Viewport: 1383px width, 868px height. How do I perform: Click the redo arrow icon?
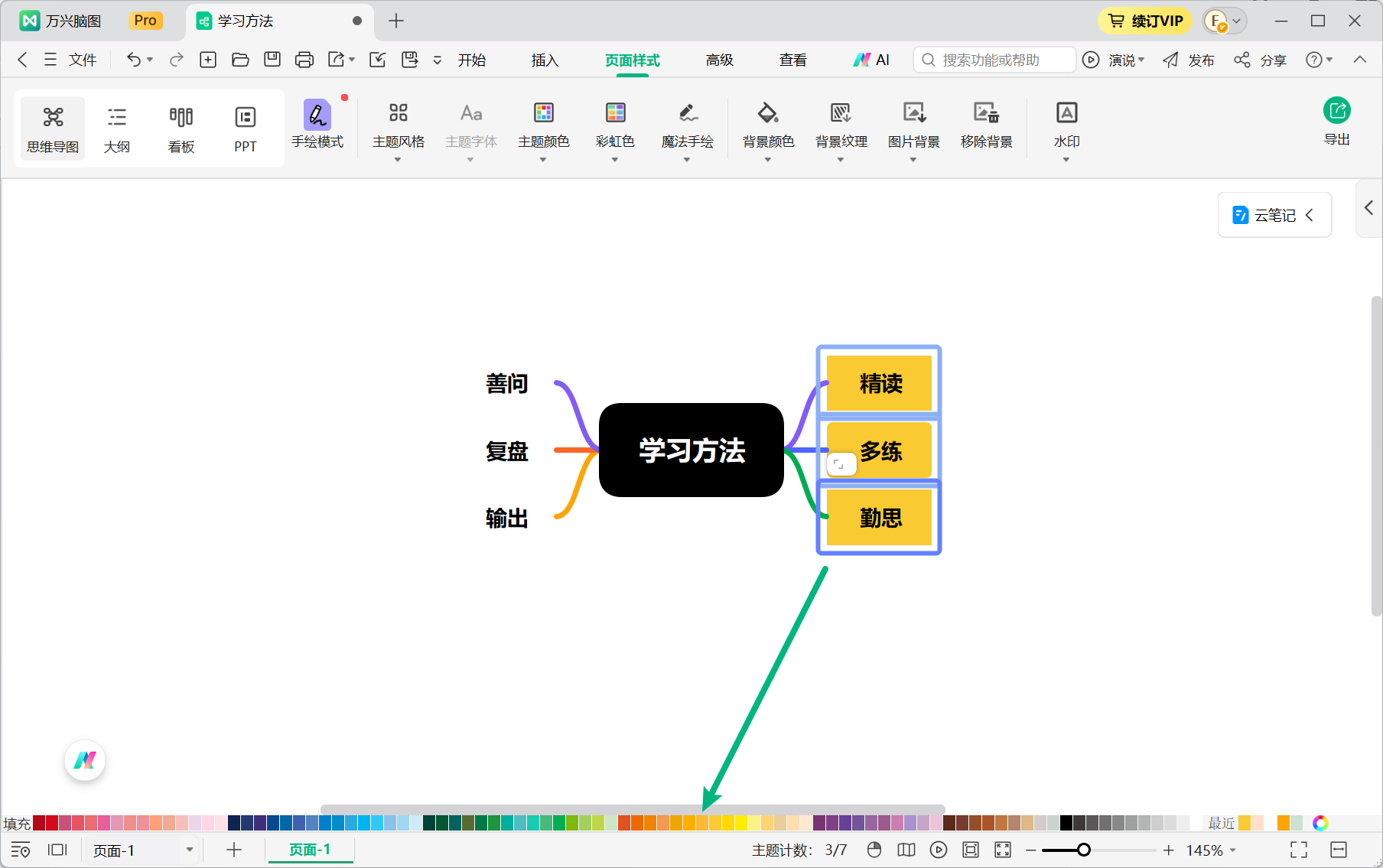coord(177,60)
